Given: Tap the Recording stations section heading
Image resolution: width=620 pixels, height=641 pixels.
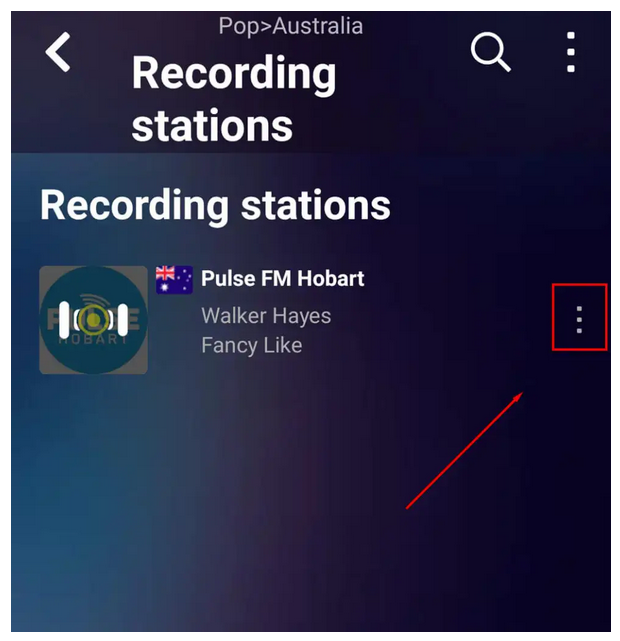Looking at the screenshot, I should coord(215,205).
